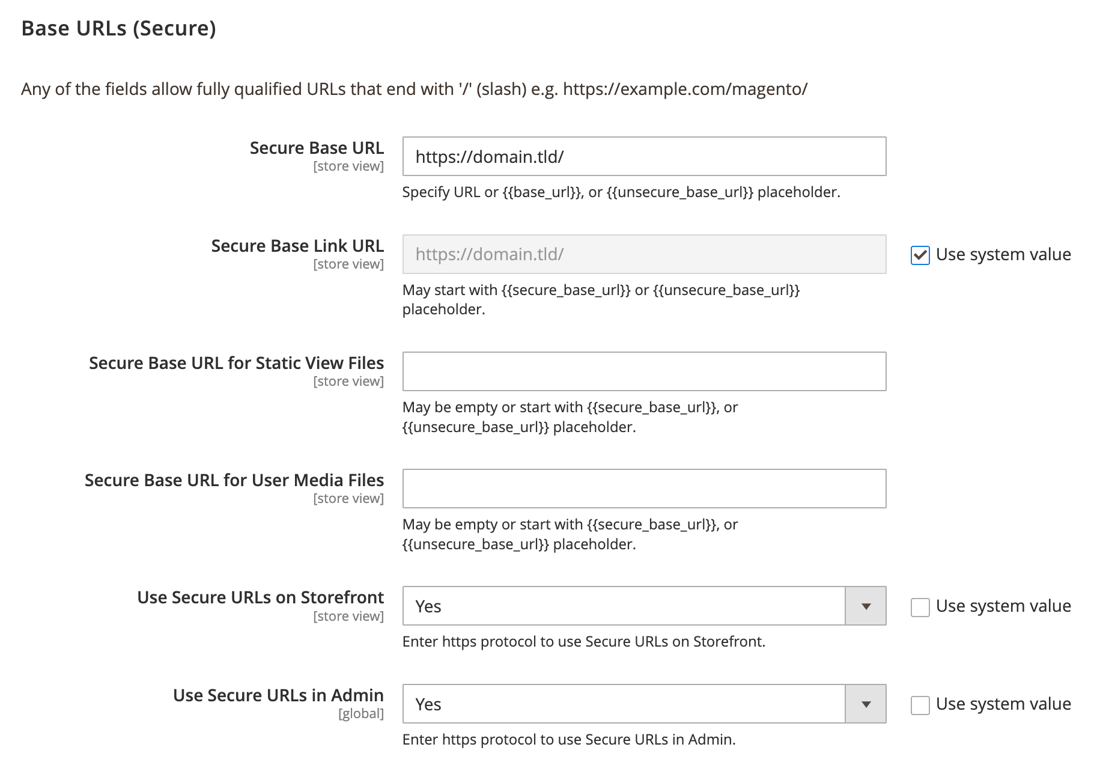Click inside the Secure Base URL field

point(644,156)
